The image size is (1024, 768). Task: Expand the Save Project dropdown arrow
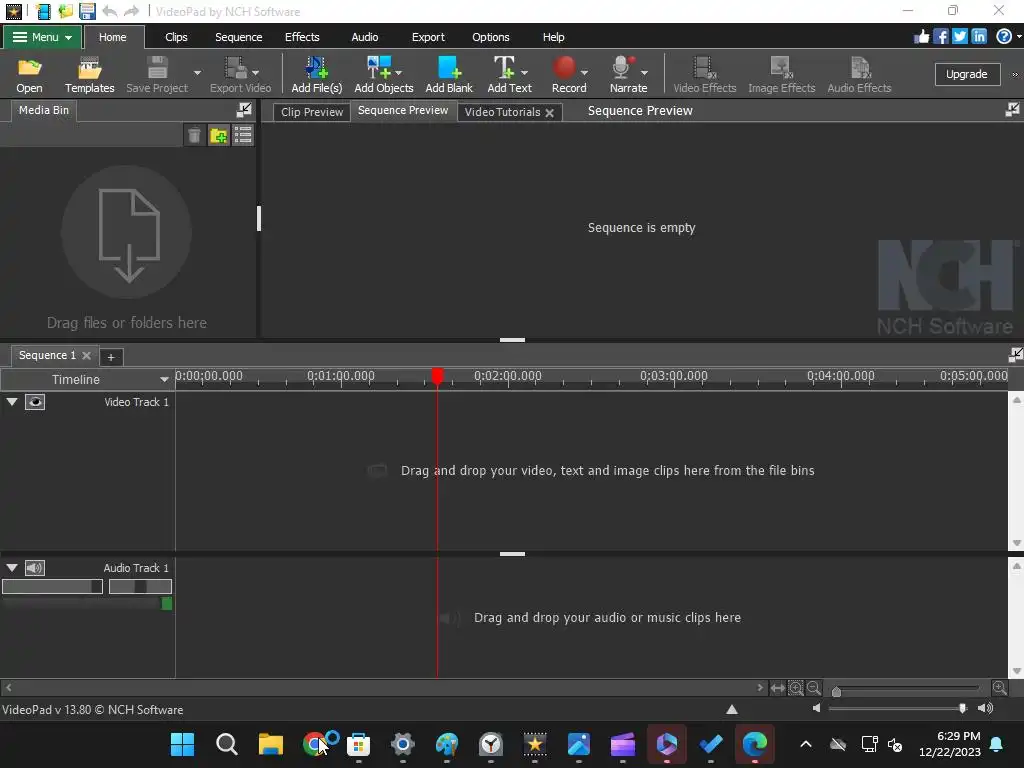click(197, 72)
